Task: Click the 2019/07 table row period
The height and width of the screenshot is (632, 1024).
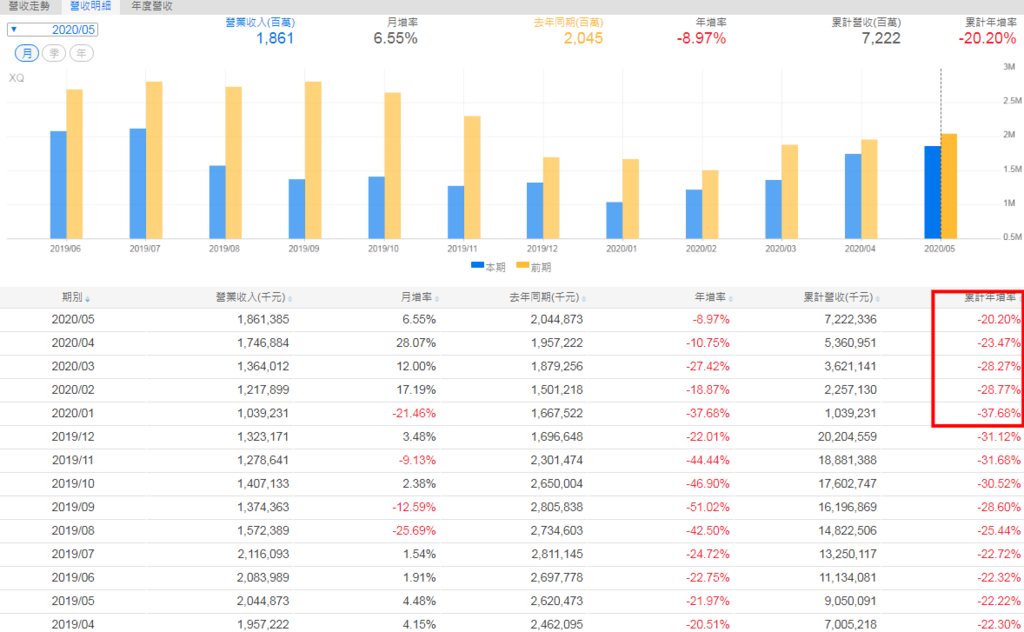Action: (x=73, y=554)
